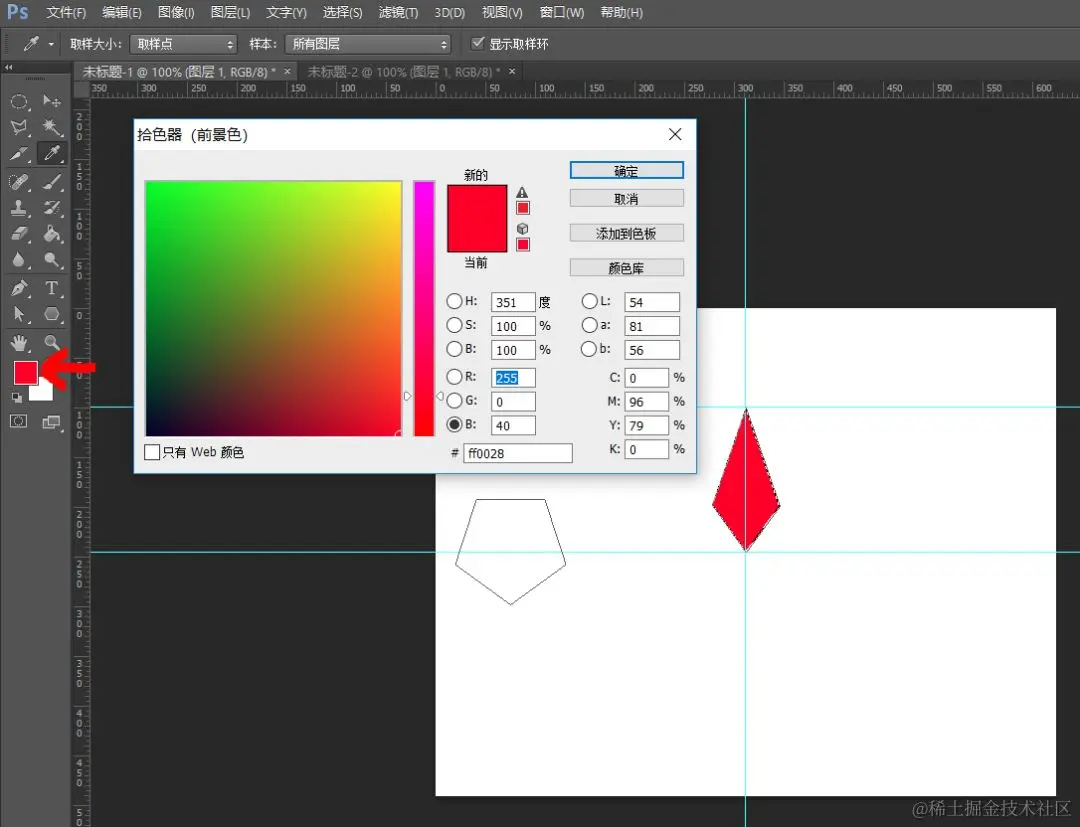Click the H degrees input field
The width and height of the screenshot is (1080, 827).
[x=513, y=302]
